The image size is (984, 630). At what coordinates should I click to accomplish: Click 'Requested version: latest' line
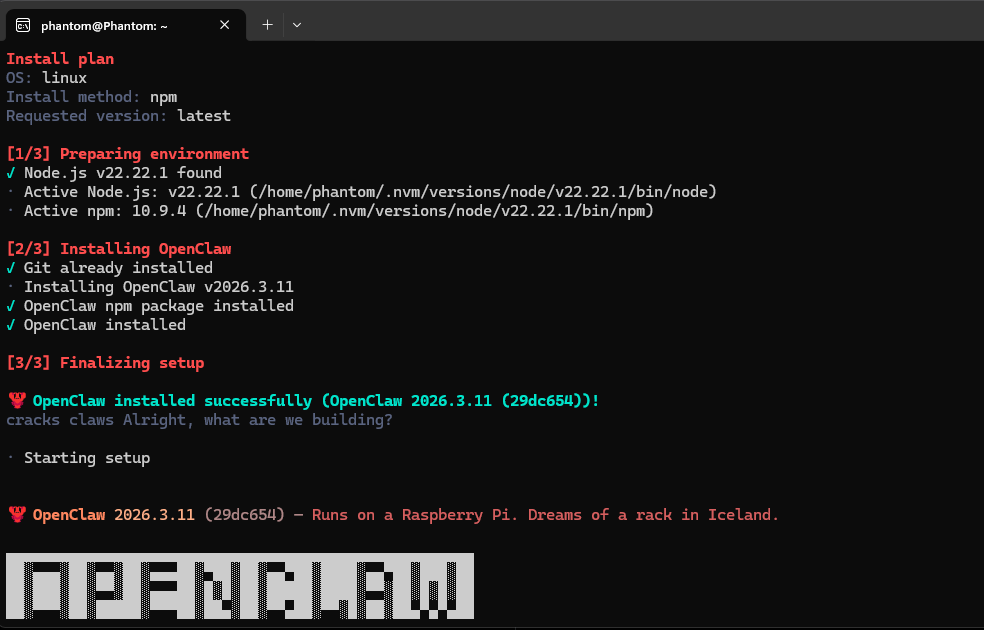point(119,116)
